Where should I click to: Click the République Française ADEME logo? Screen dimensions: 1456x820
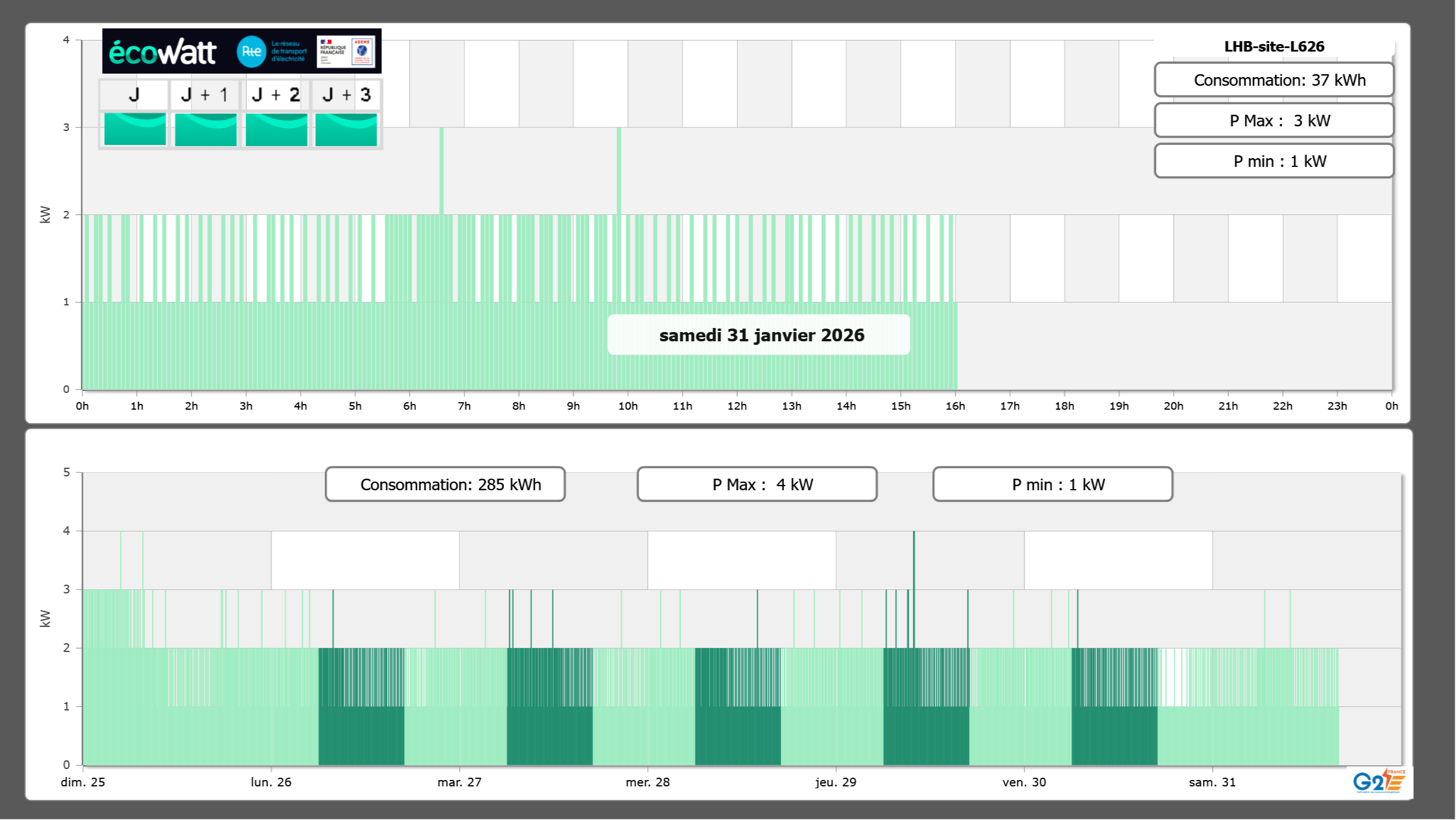click(x=346, y=52)
